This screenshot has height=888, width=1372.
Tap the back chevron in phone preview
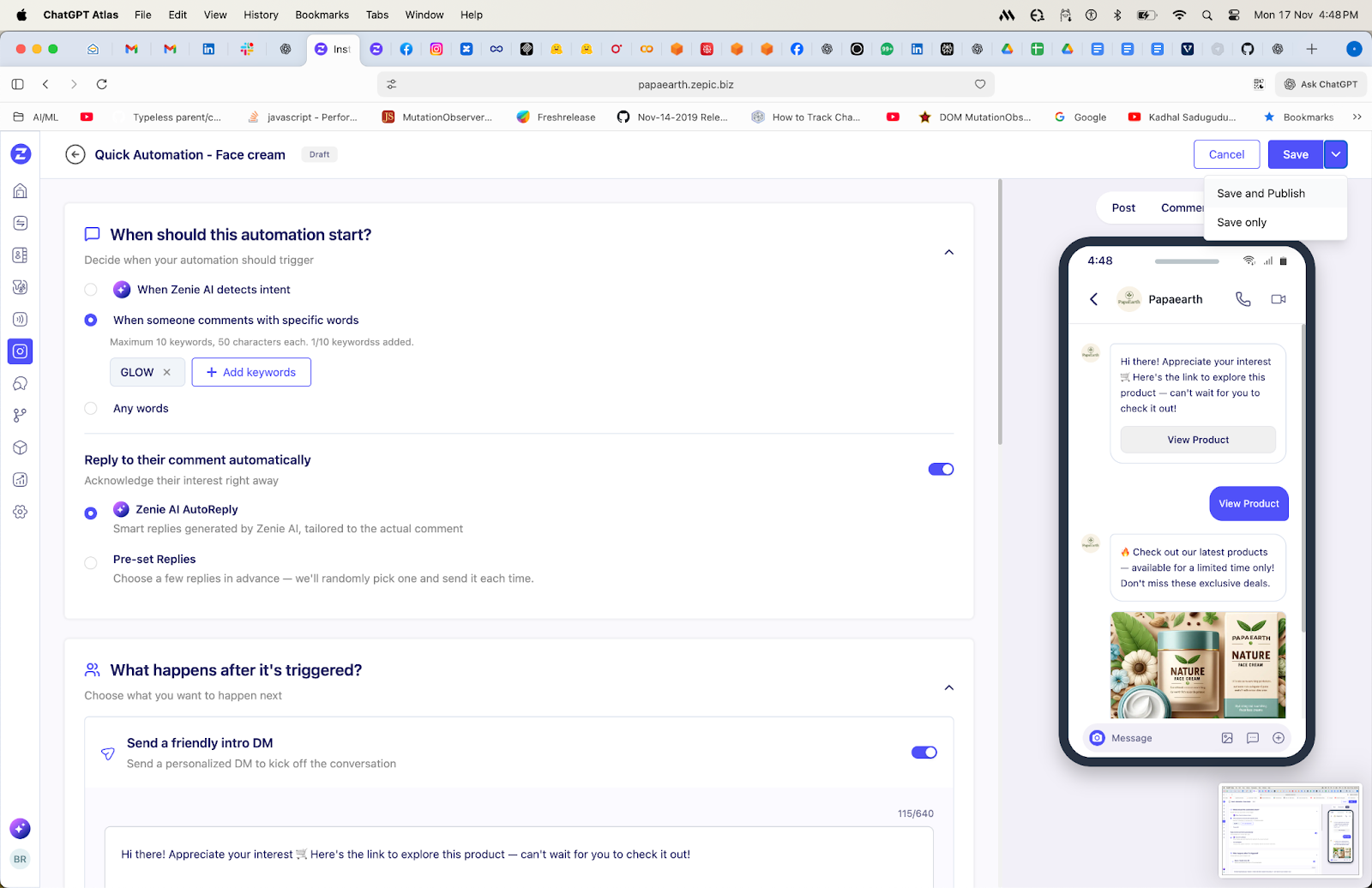tap(1093, 299)
